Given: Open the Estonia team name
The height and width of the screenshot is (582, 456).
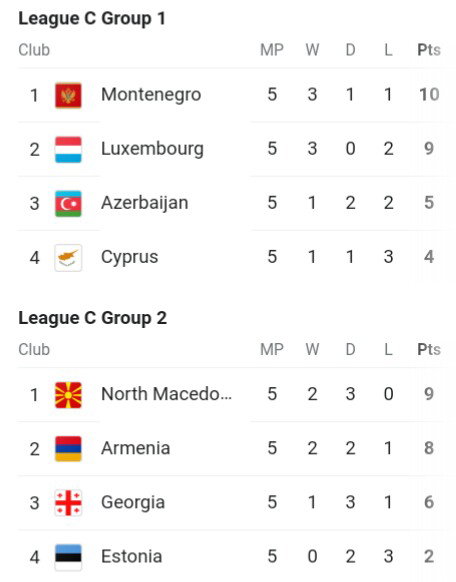Looking at the screenshot, I should pos(132,556).
